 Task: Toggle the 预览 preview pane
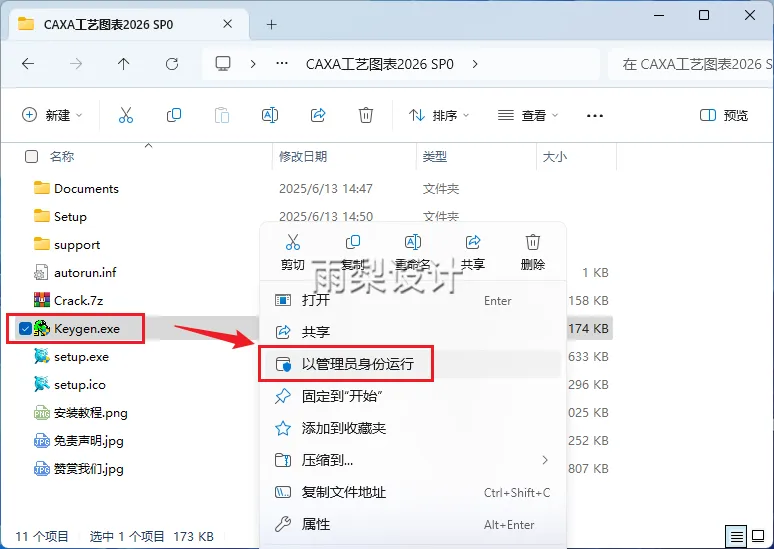(724, 116)
